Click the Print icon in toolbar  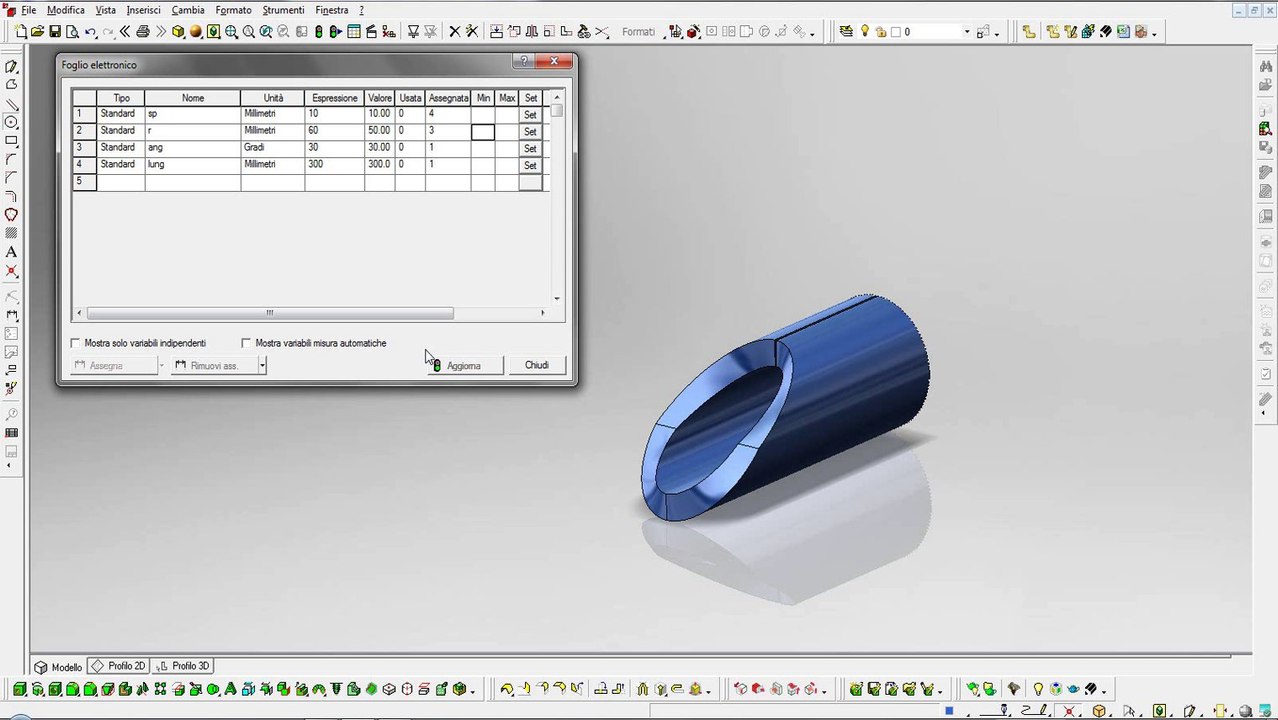tap(143, 32)
